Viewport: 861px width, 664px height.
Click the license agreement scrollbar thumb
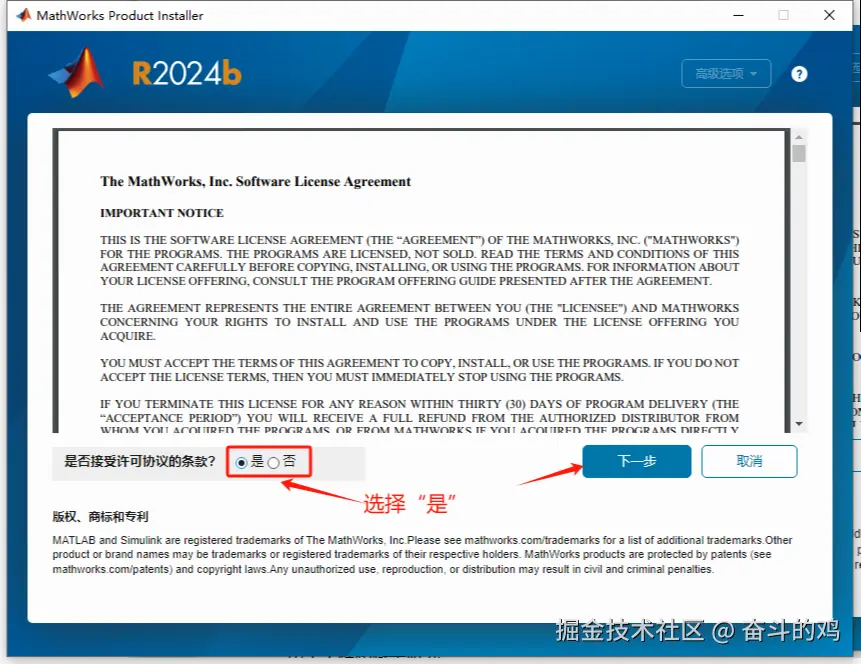pos(799,153)
